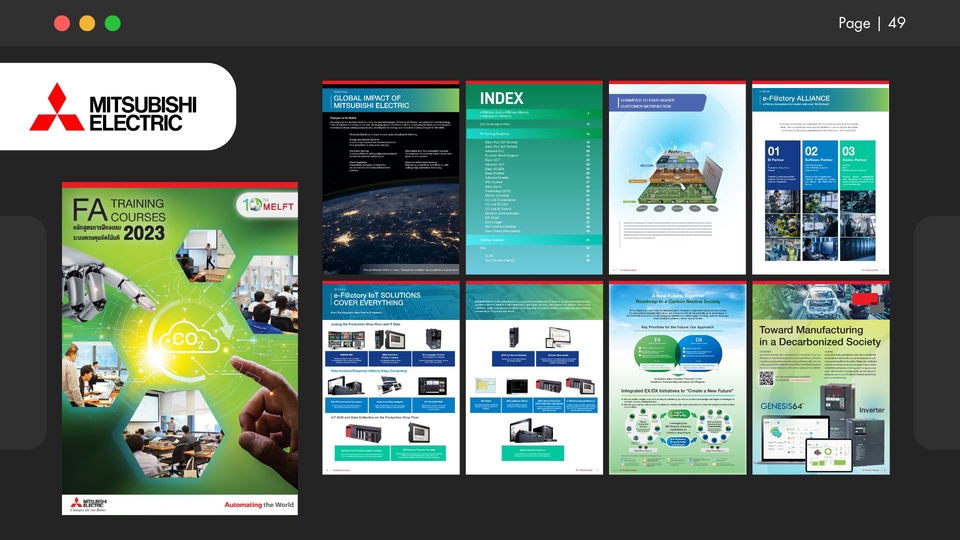This screenshot has height=540, width=960.
Task: Click the QR code on the Decarbonized Society page
Action: (x=767, y=378)
